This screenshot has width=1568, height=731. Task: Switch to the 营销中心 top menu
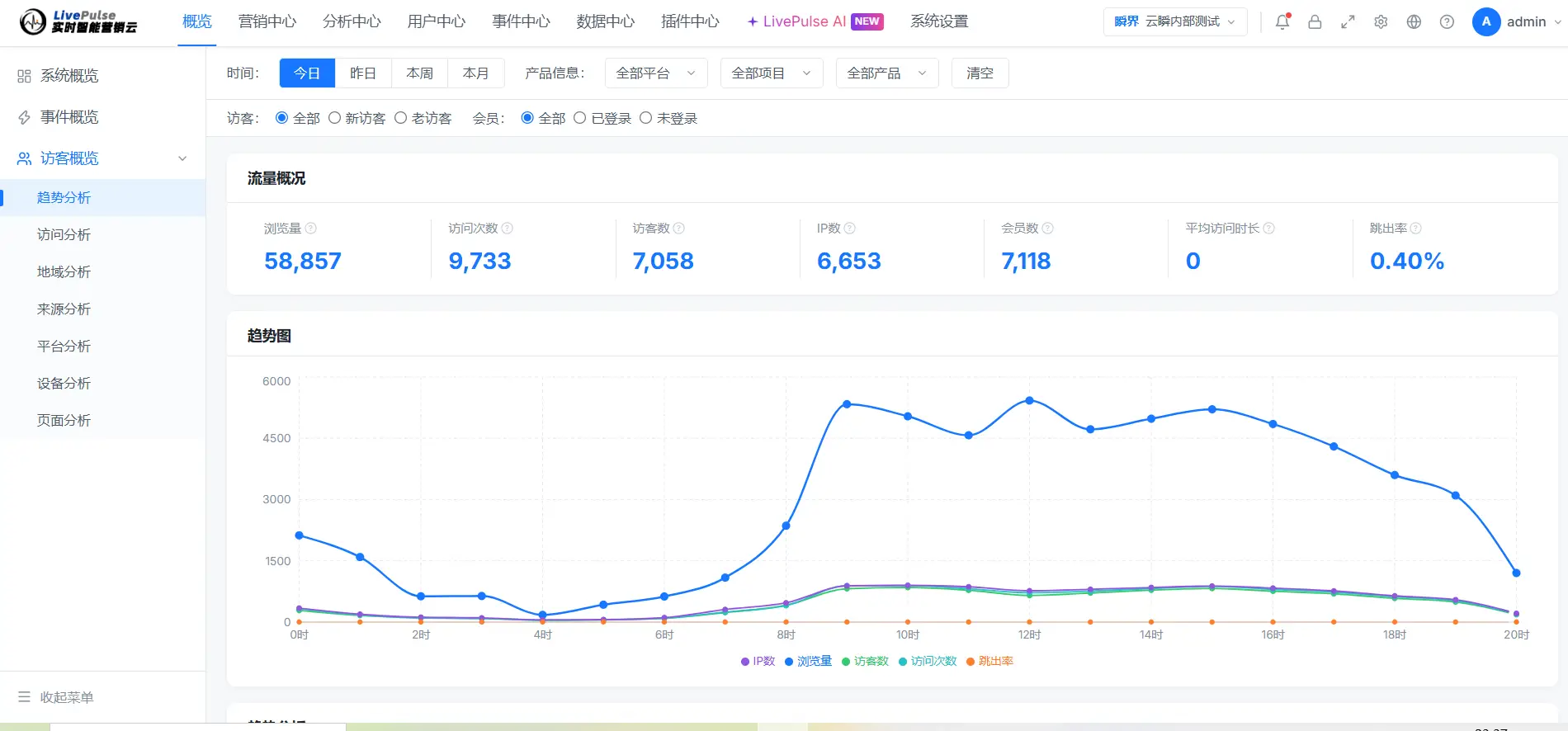point(267,21)
